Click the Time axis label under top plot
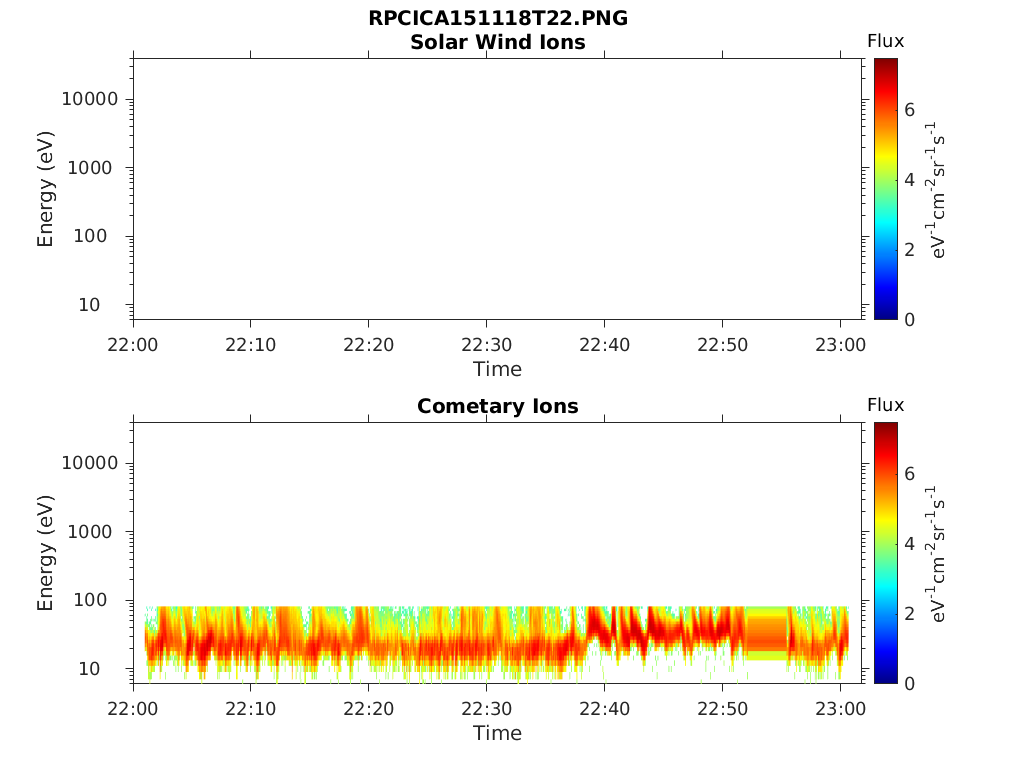The height and width of the screenshot is (768, 1024). coord(498,369)
